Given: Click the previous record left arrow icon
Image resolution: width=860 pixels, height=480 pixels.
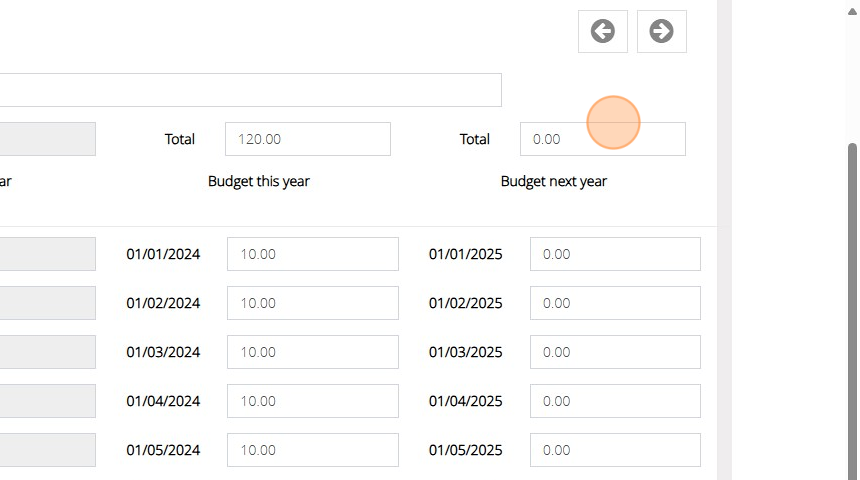Looking at the screenshot, I should pos(602,32).
